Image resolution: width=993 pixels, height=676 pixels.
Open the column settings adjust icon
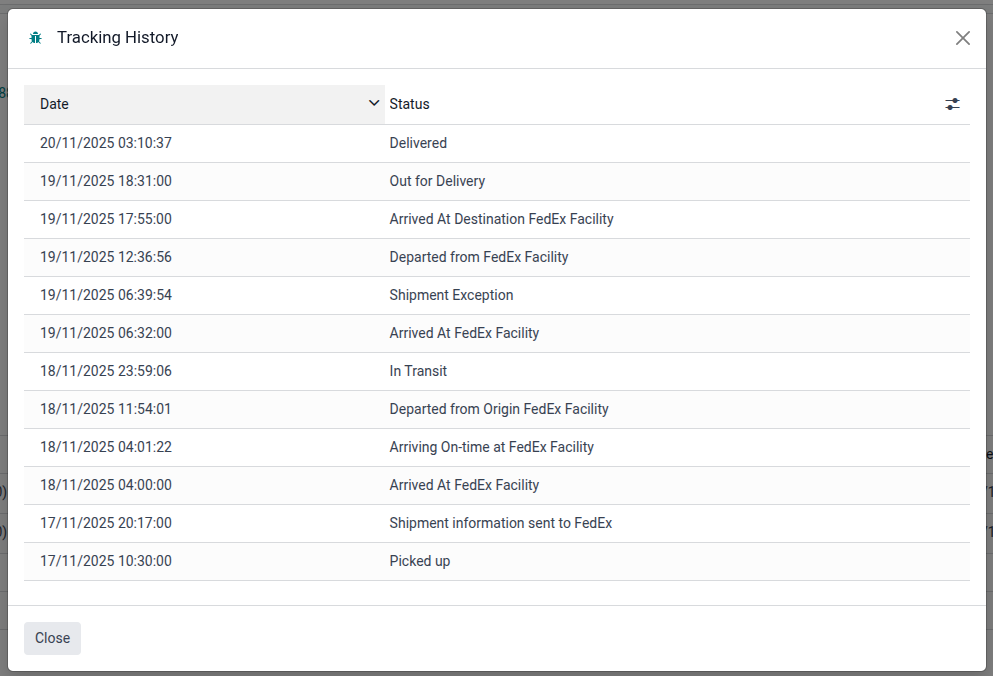pyautogui.click(x=952, y=104)
